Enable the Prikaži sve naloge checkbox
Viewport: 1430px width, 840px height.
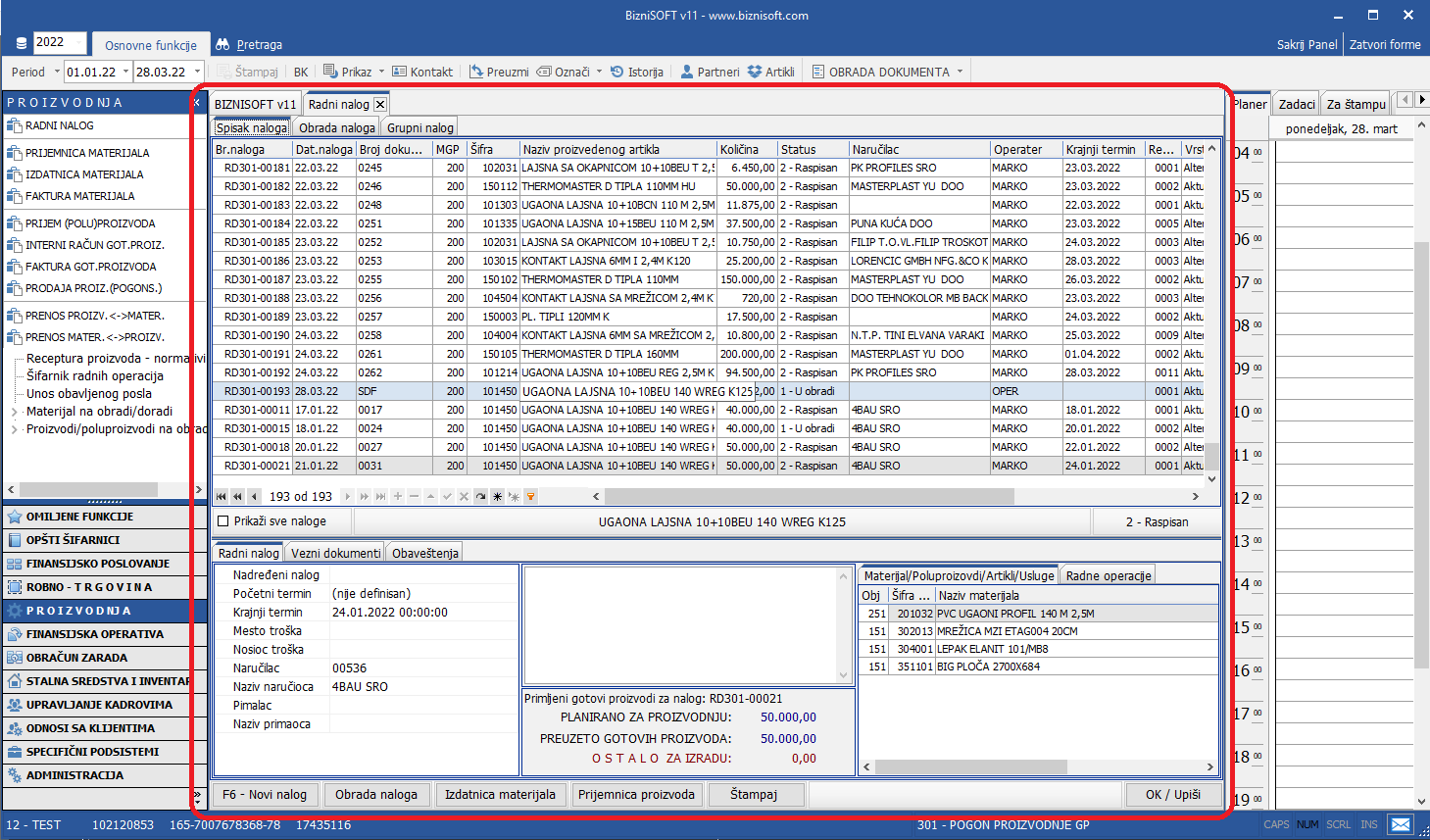tap(223, 521)
